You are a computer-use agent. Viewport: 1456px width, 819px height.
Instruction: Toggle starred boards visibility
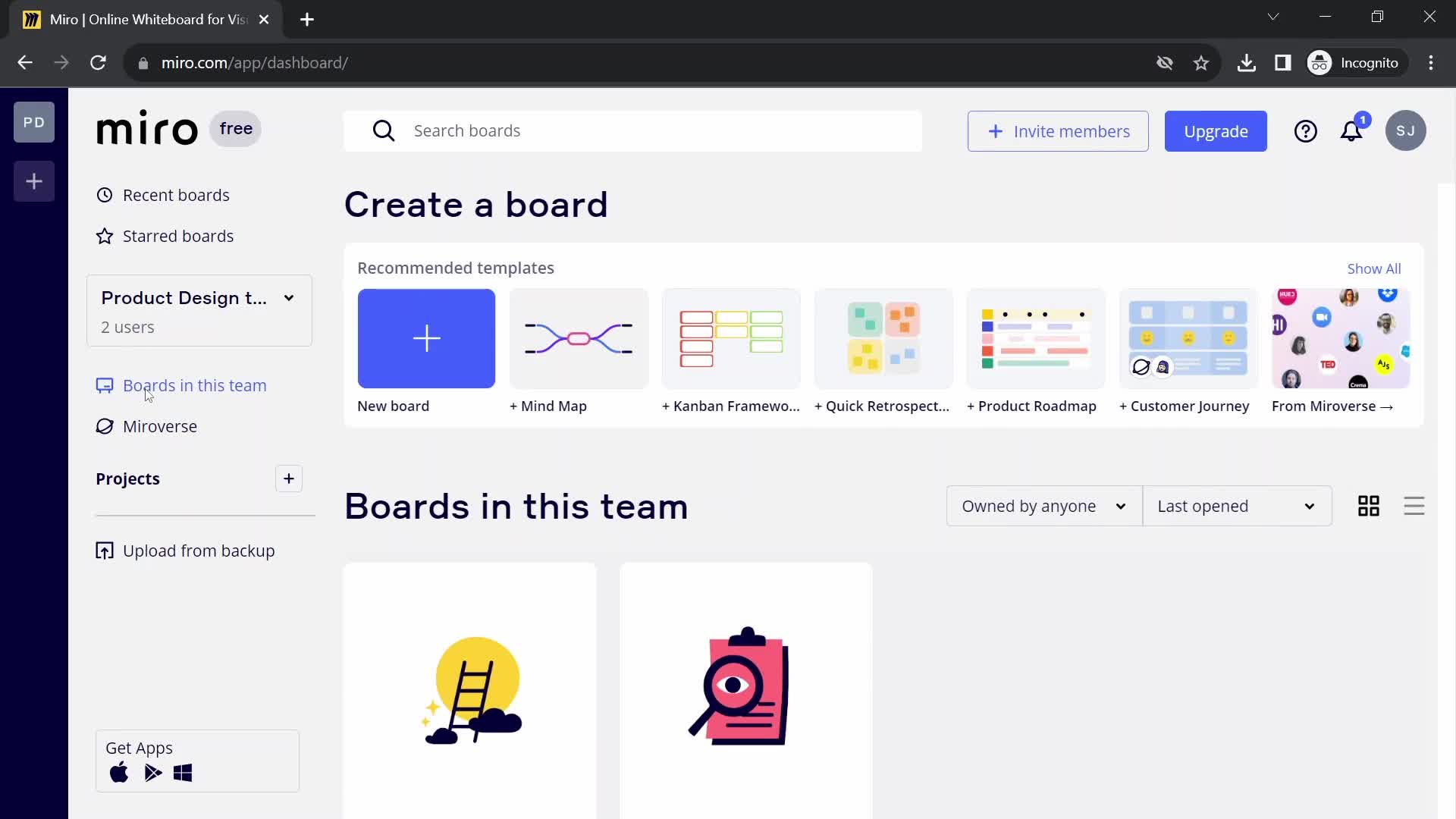tap(178, 236)
